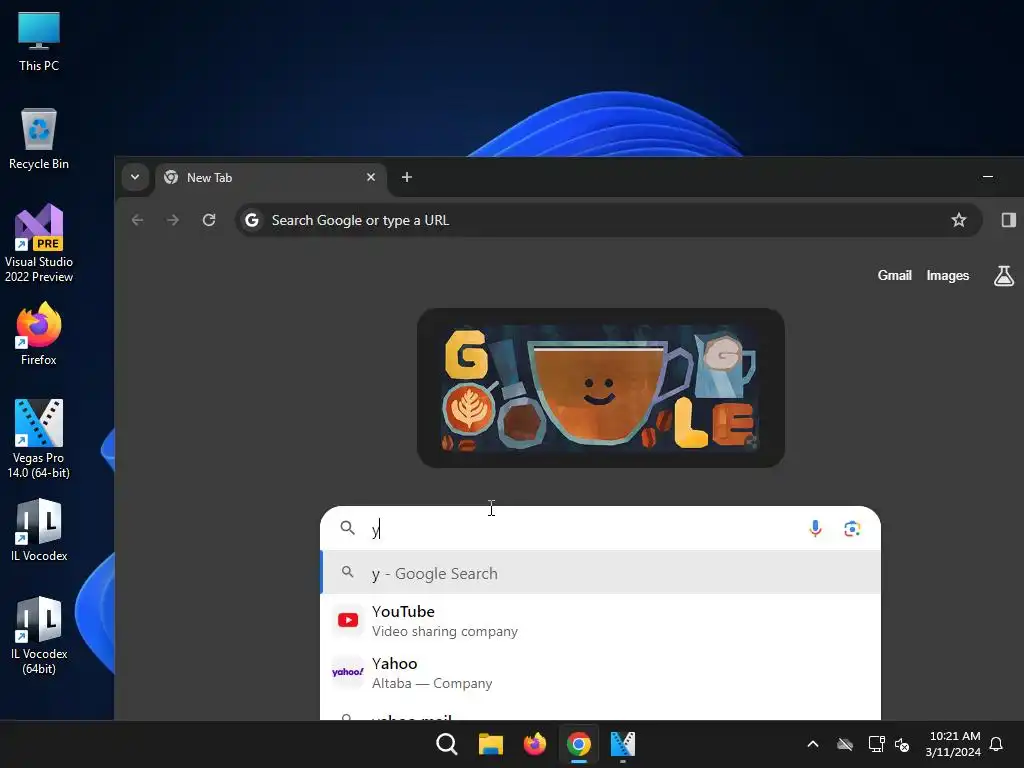
Task: Click OneDrive cloud tray icon
Action: coord(845,744)
